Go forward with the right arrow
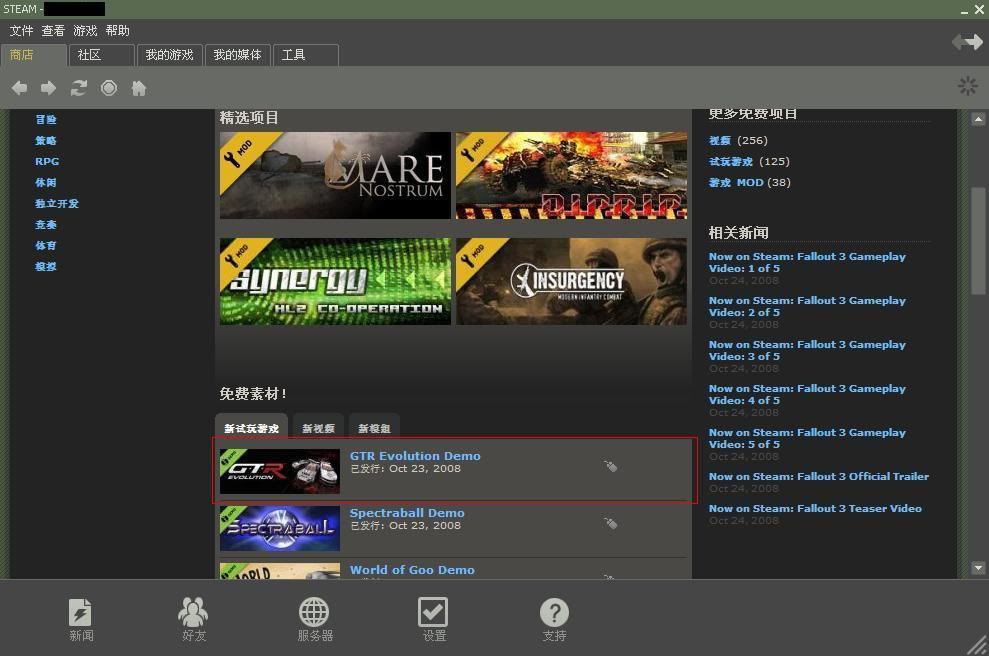This screenshot has height=656, width=989. point(49,88)
